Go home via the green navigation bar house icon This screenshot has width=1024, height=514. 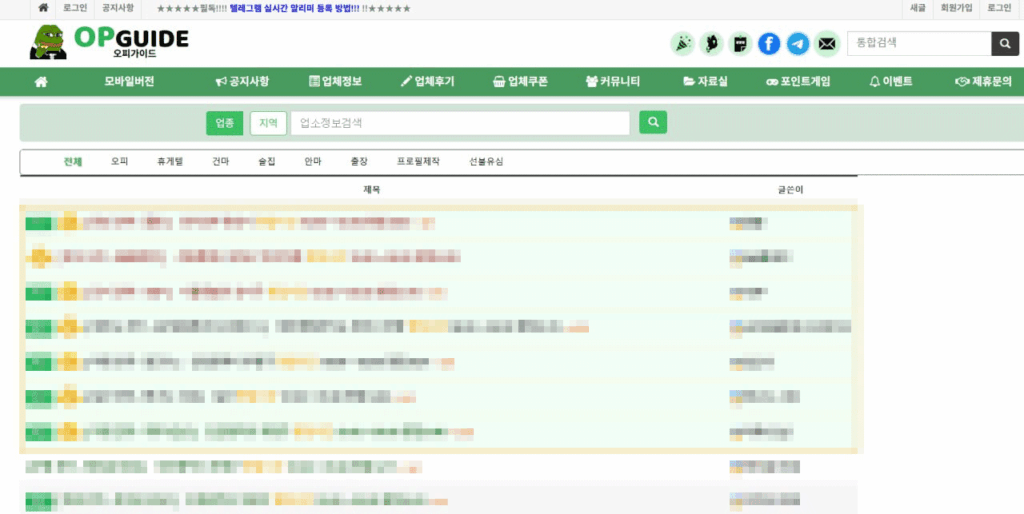(x=41, y=82)
